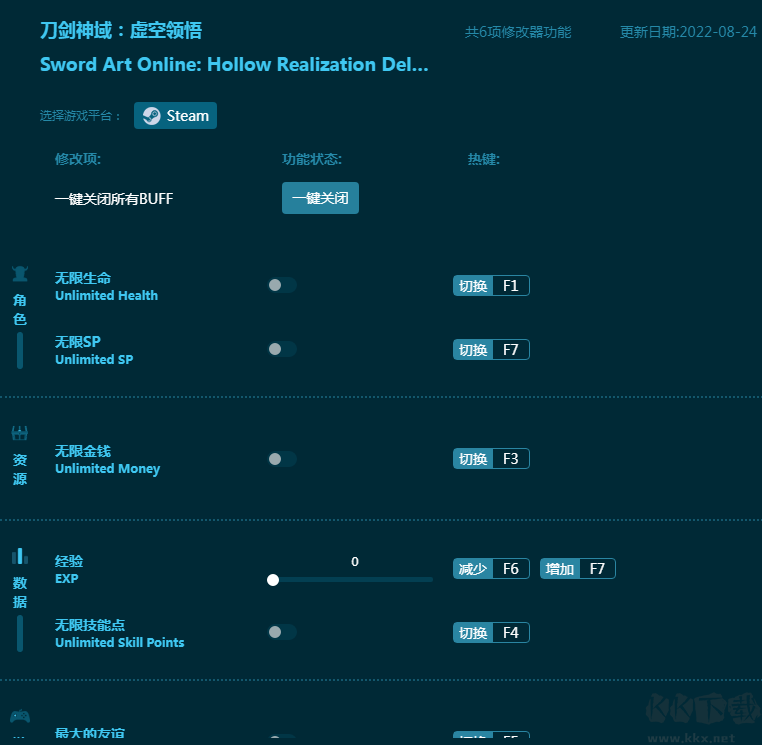Select the data (数据) bar chart icon
This screenshot has width=762, height=745.
point(20,556)
